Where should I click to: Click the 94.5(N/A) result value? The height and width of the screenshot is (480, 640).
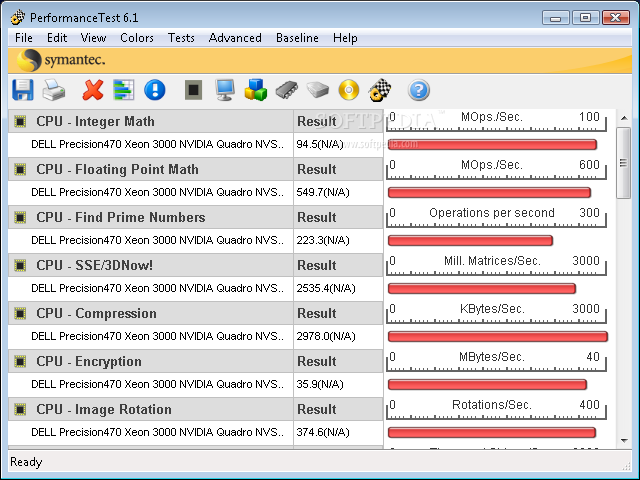click(x=320, y=144)
